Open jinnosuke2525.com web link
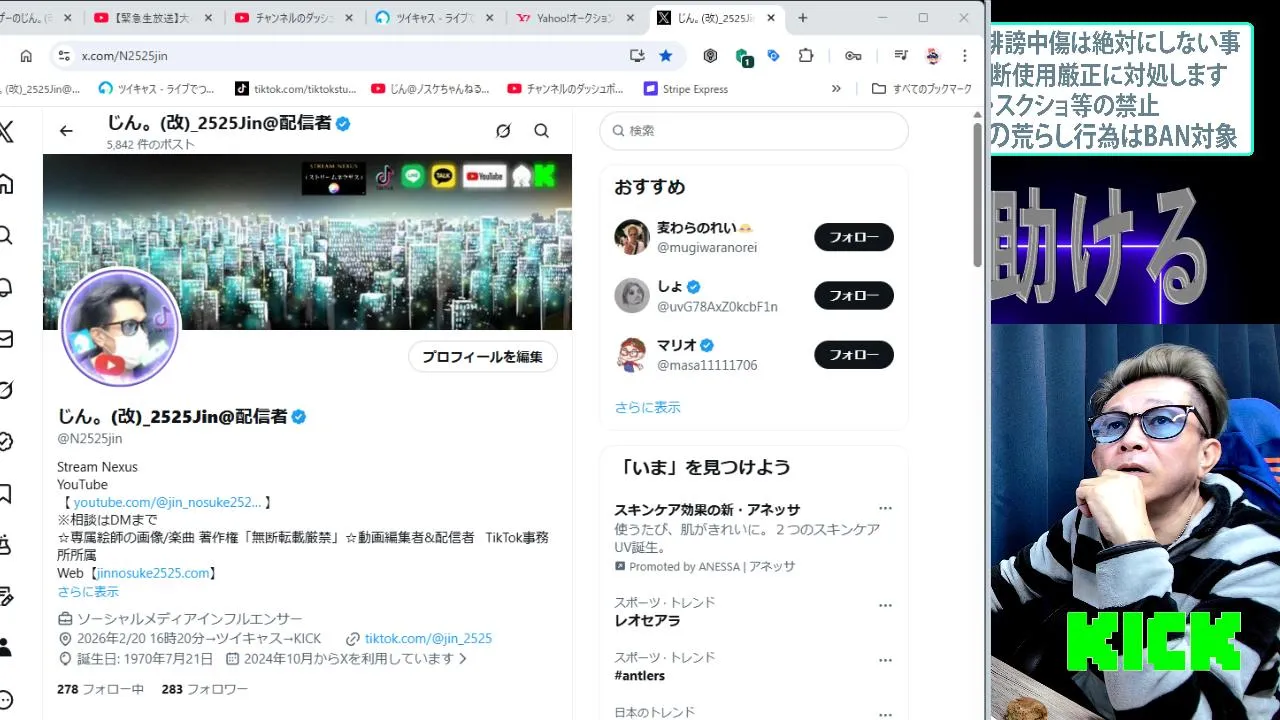Viewport: 1280px width, 720px height. pos(153,573)
